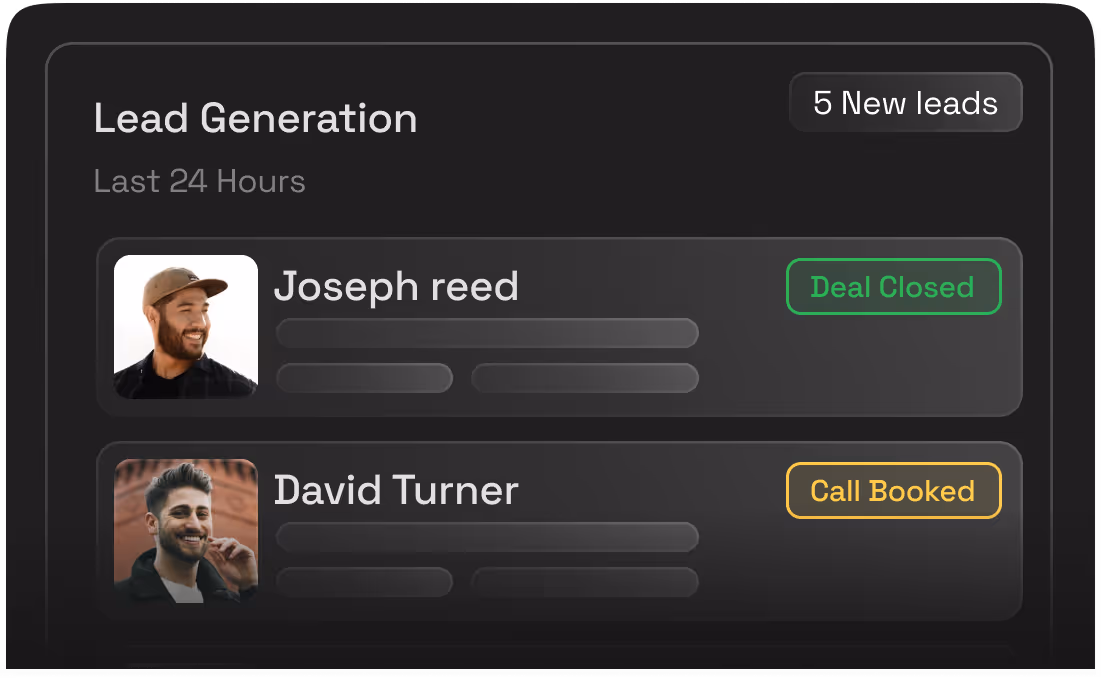The width and height of the screenshot is (1101, 678).
Task: Toggle Call Booked status for David Turner
Action: 893,490
